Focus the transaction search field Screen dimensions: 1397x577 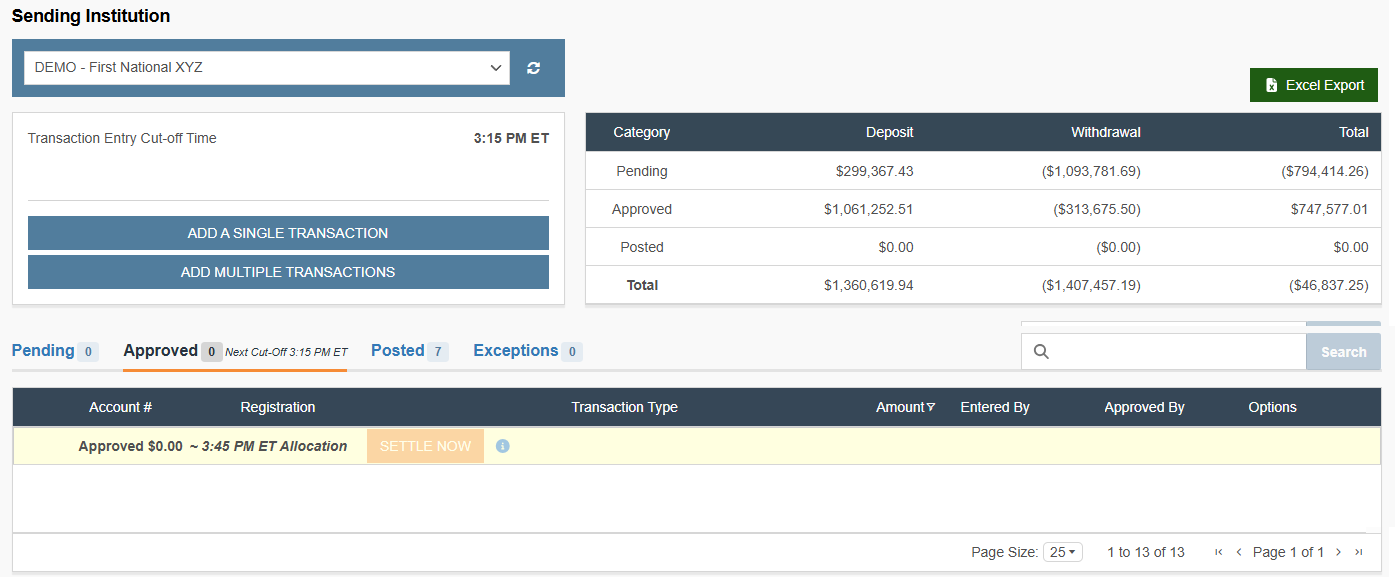(1164, 352)
